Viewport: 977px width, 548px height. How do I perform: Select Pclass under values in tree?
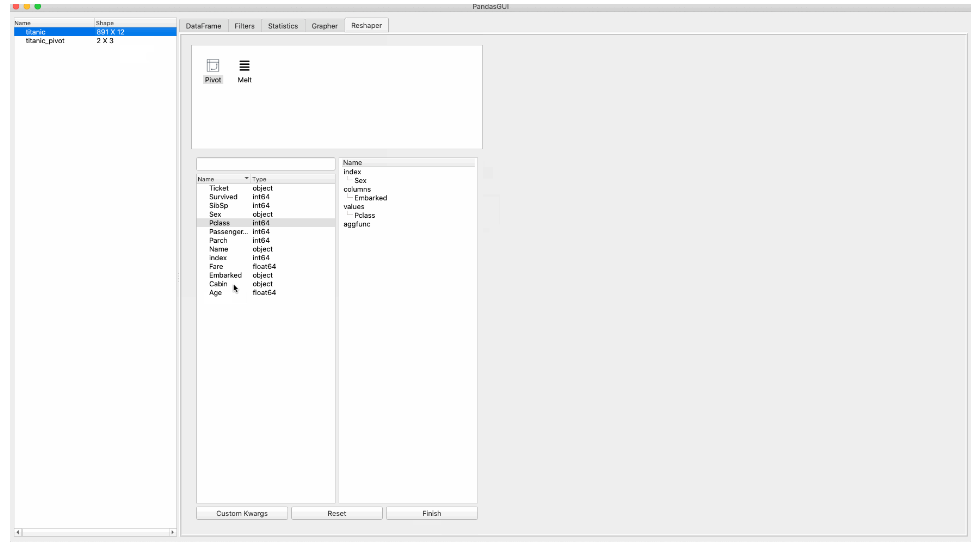365,216
